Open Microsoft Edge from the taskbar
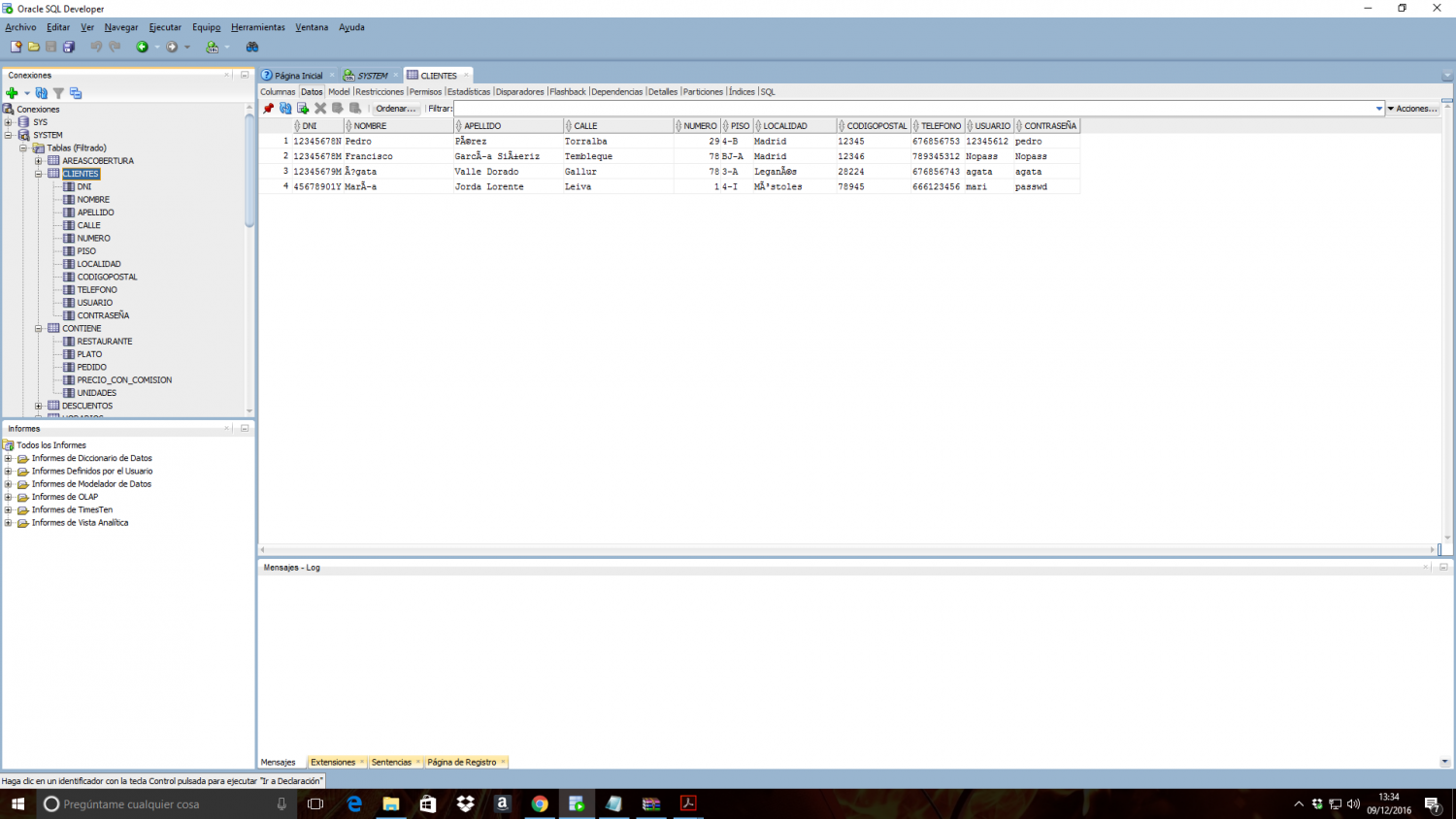Image resolution: width=1456 pixels, height=819 pixels. (x=354, y=803)
